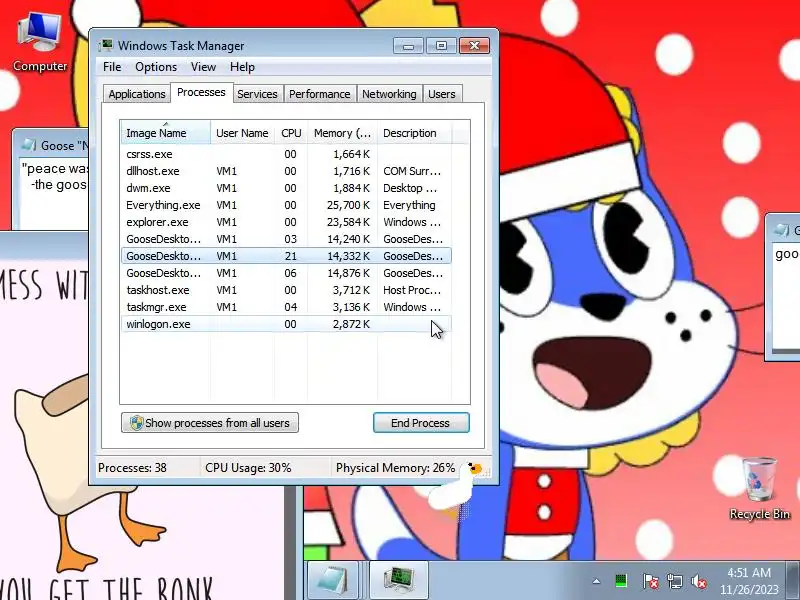Open the Options menu
800x600 pixels.
[x=156, y=67]
